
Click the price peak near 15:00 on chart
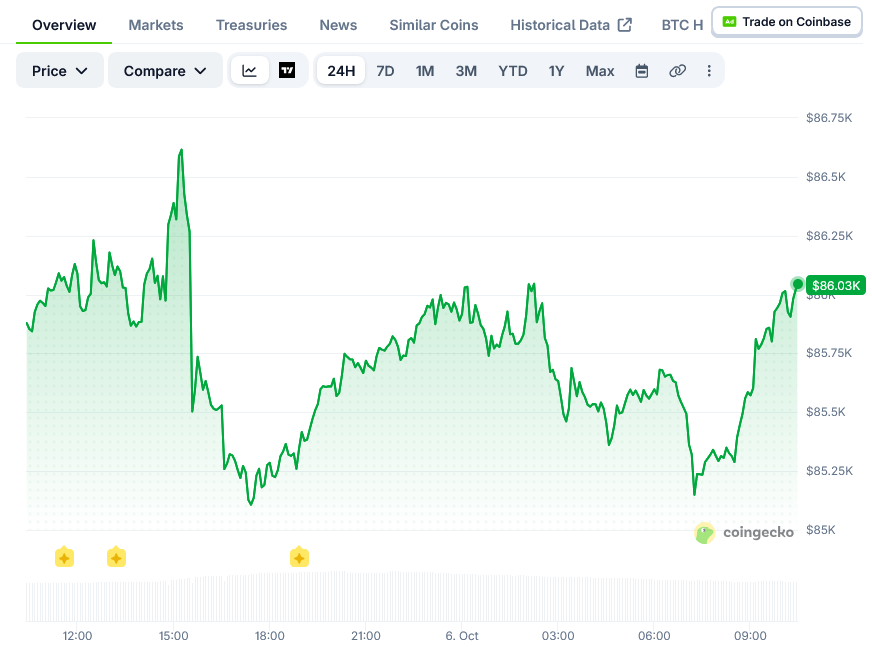[x=181, y=150]
